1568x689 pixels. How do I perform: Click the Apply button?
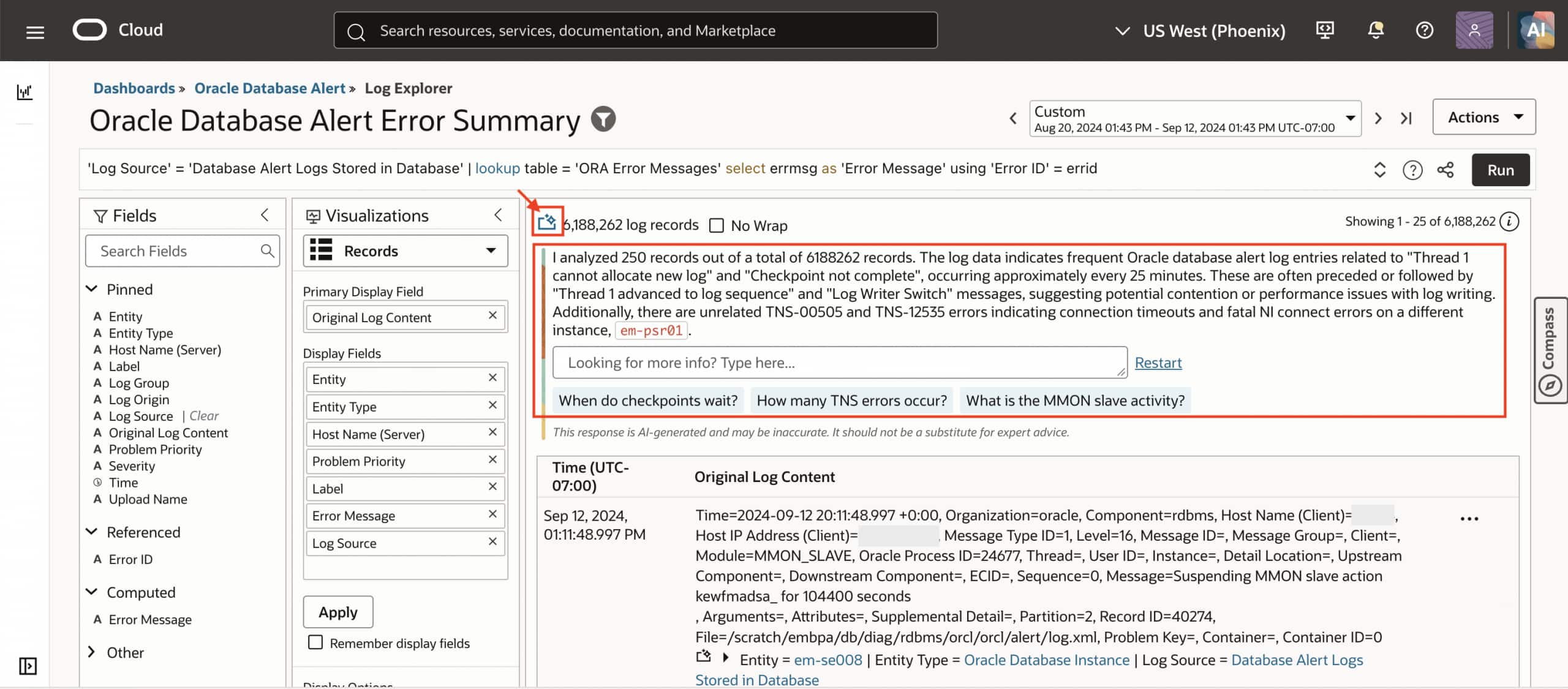(x=338, y=612)
